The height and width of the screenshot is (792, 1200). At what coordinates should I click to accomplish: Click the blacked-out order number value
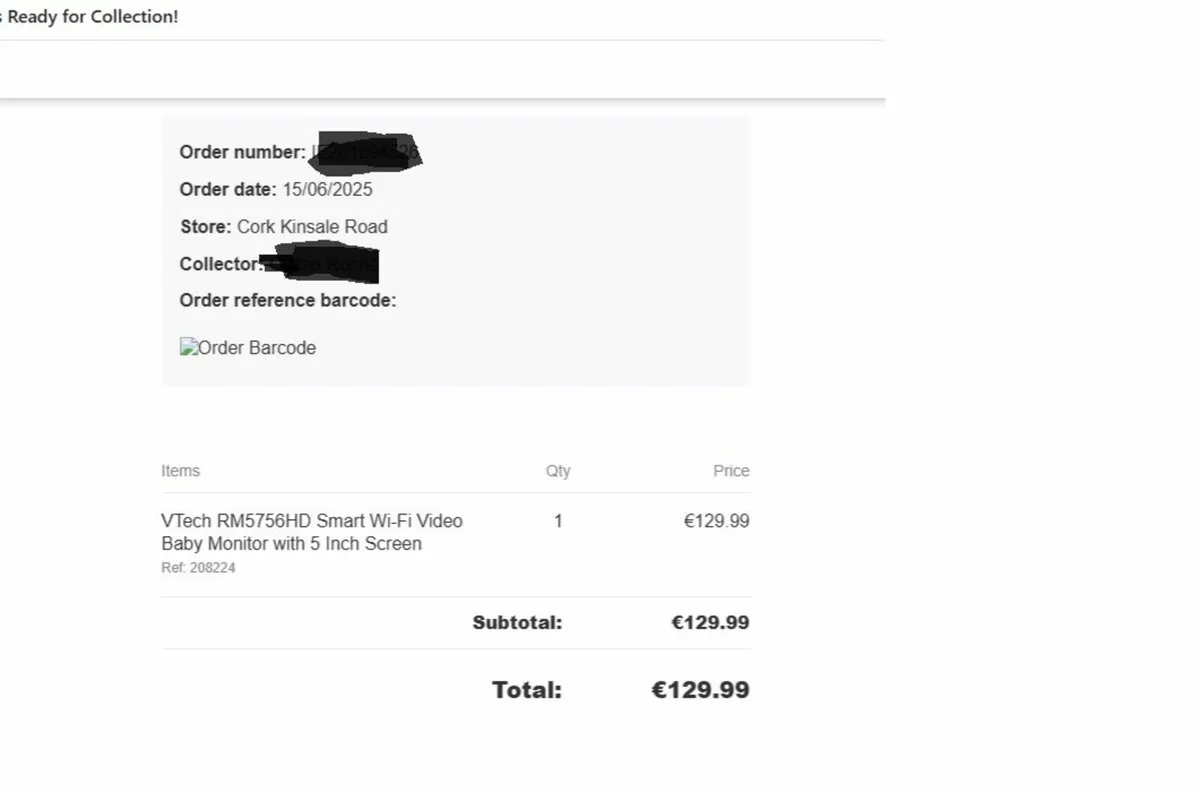click(x=366, y=152)
